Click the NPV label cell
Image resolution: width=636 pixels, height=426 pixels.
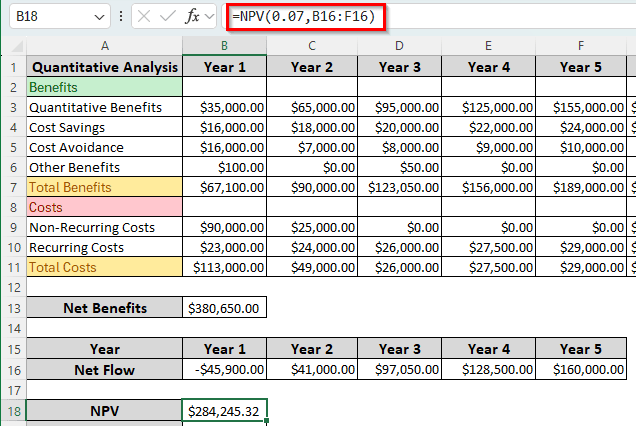tap(105, 411)
